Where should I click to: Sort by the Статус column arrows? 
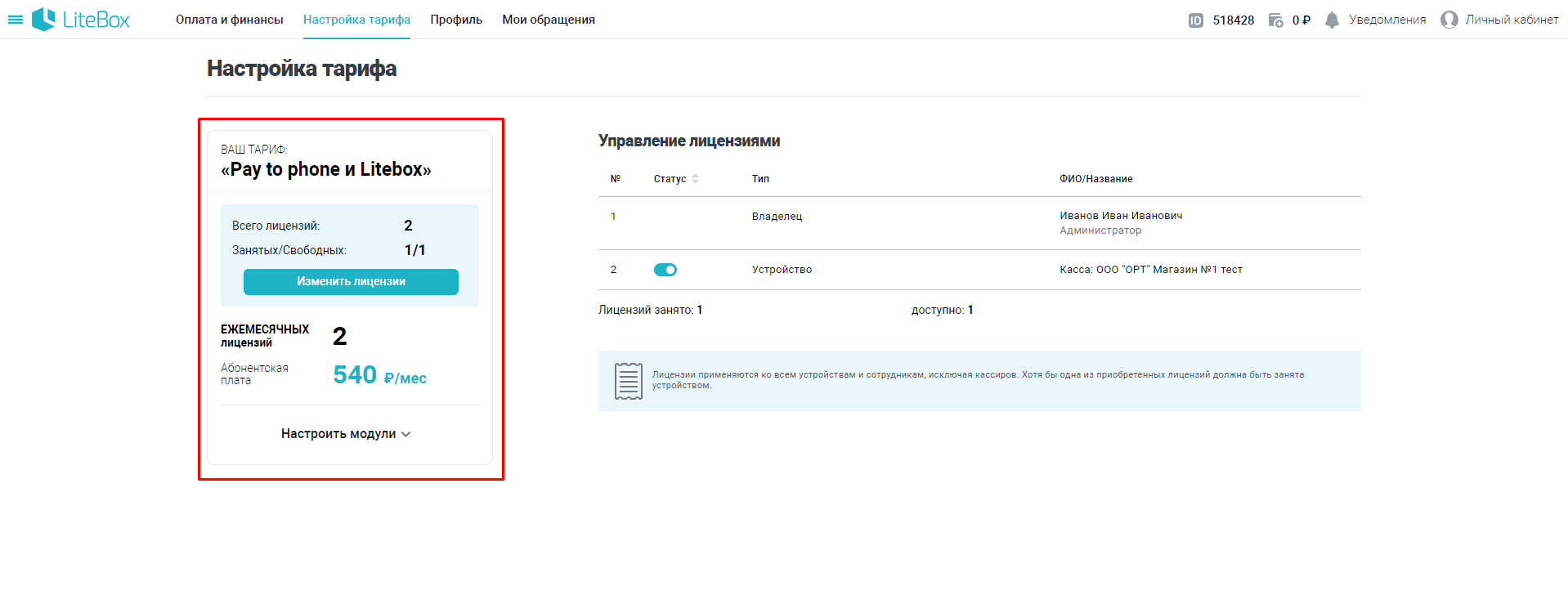click(695, 179)
